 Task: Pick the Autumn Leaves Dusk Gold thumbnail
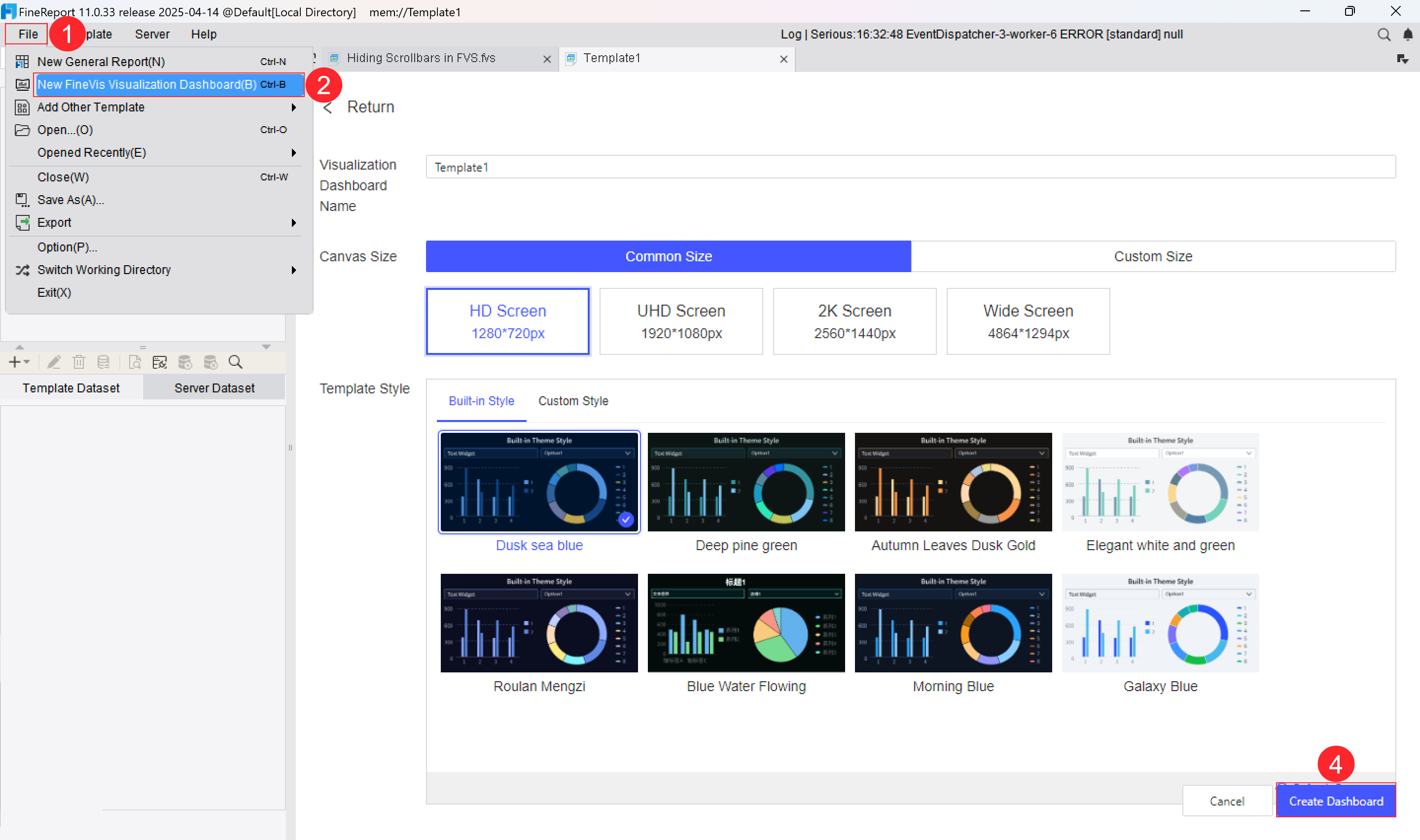coord(953,482)
